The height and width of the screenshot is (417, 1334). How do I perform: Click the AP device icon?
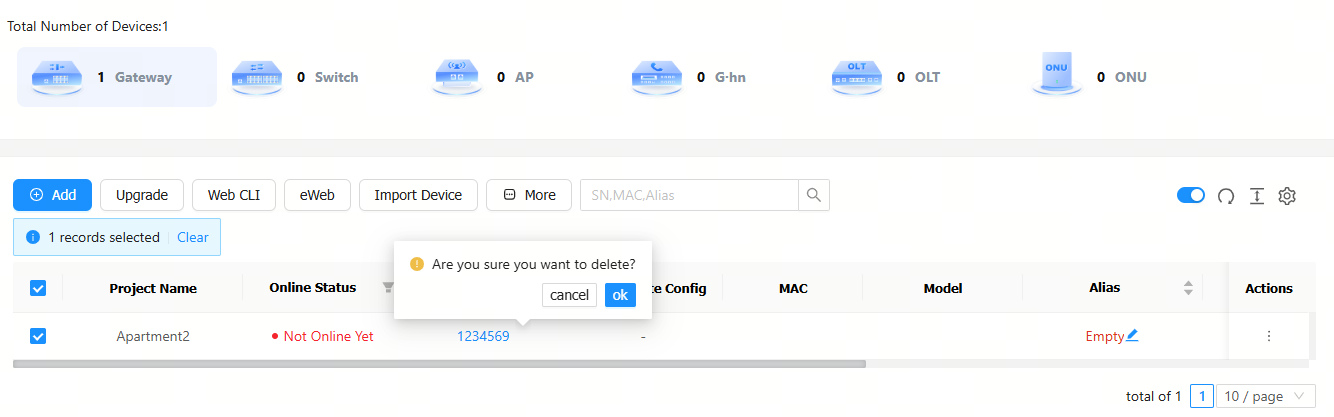click(x=457, y=77)
